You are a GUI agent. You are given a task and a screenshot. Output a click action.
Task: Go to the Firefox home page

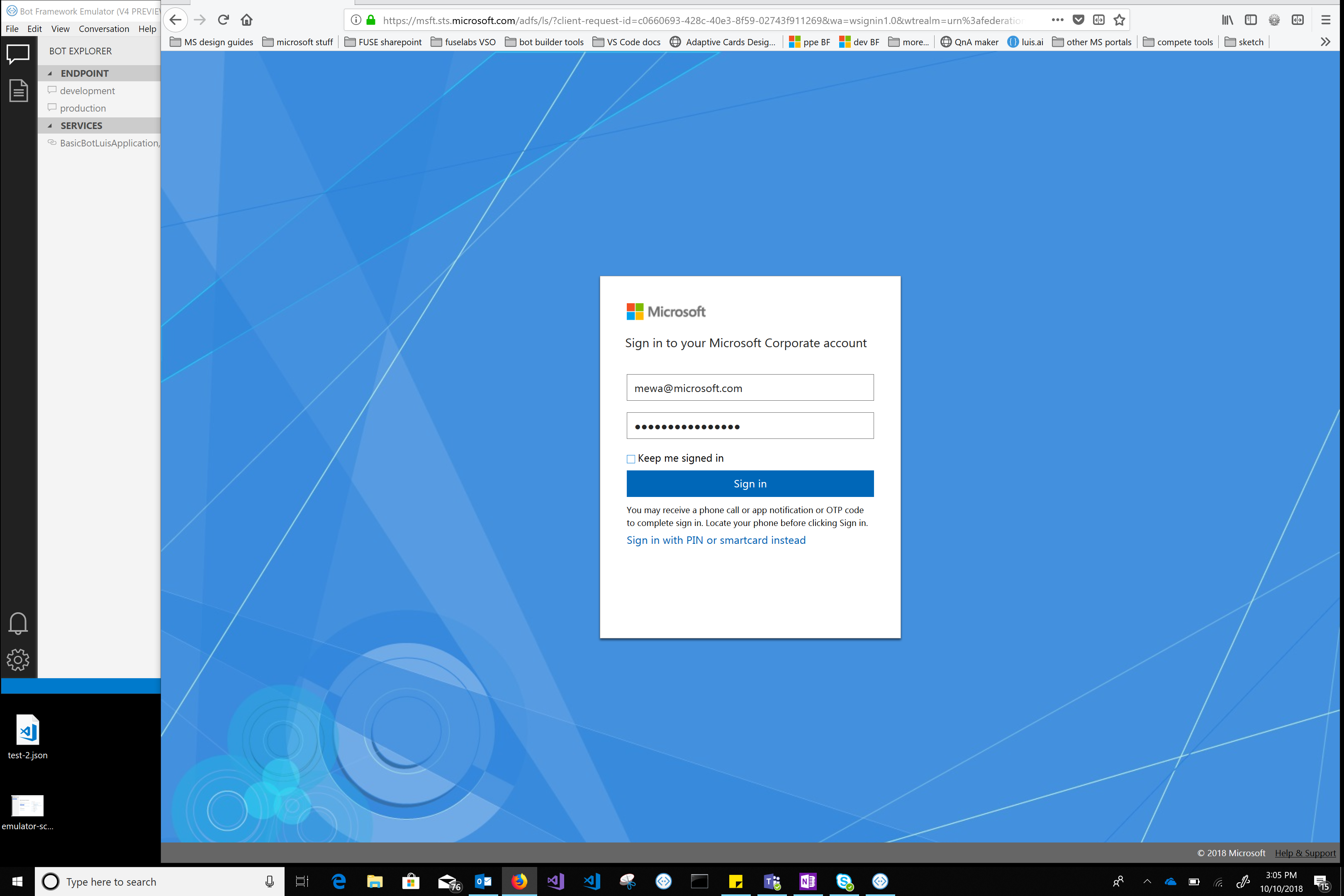[246, 19]
